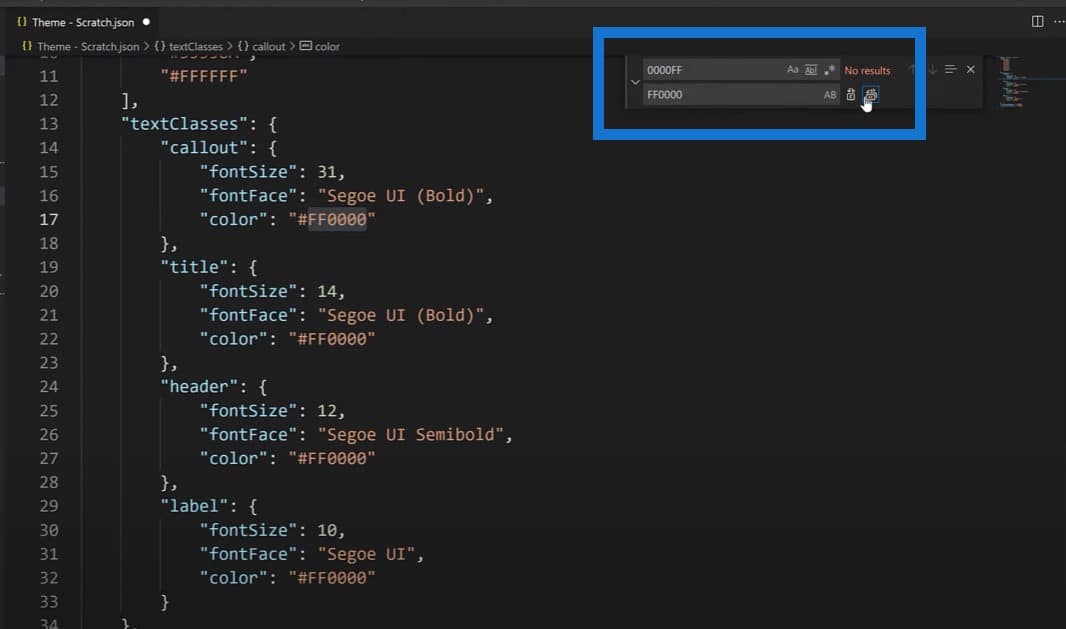Viewport: 1066px width, 629px height.
Task: Click line number 17 in gutter
Action: [x=48, y=220]
